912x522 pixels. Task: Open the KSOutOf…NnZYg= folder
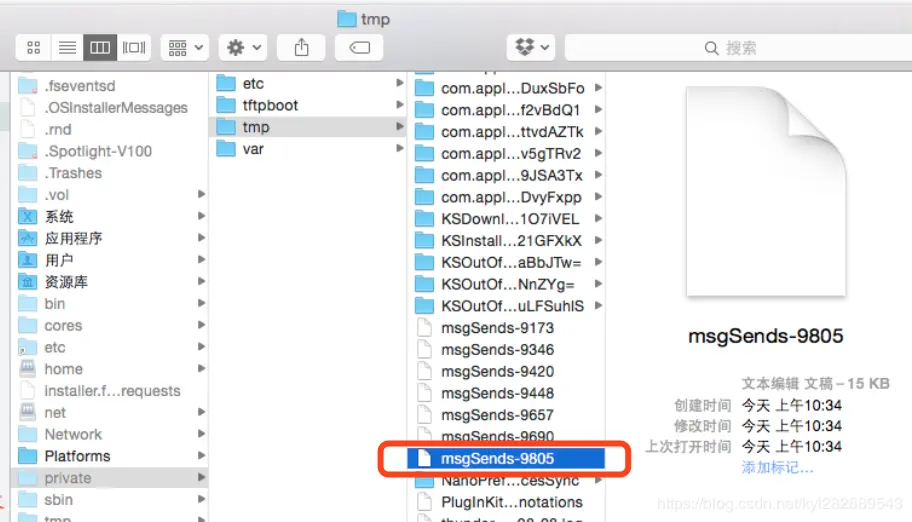tap(507, 284)
